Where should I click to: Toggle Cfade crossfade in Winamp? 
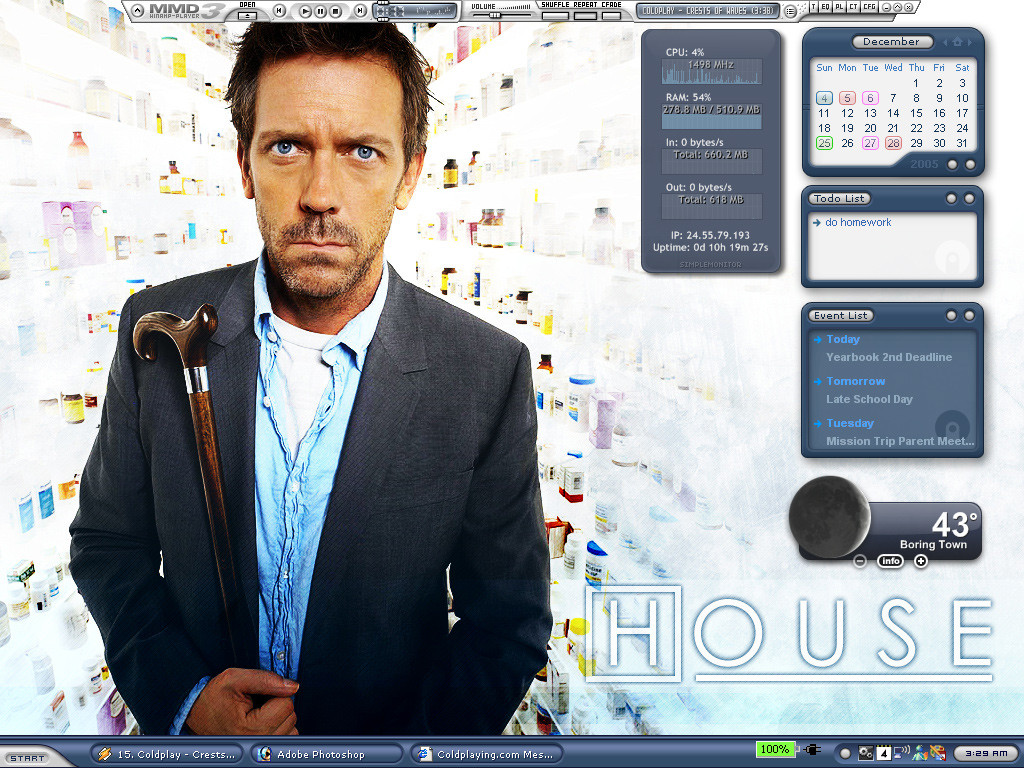pyautogui.click(x=611, y=16)
